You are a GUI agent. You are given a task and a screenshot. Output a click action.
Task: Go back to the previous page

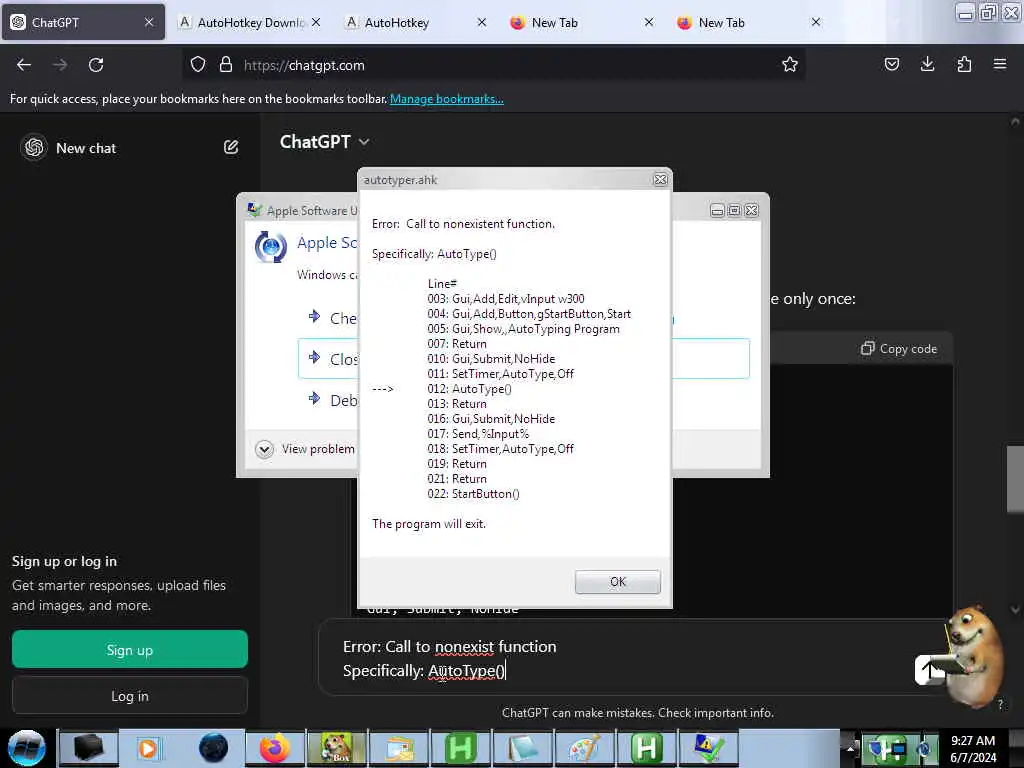(x=24, y=65)
